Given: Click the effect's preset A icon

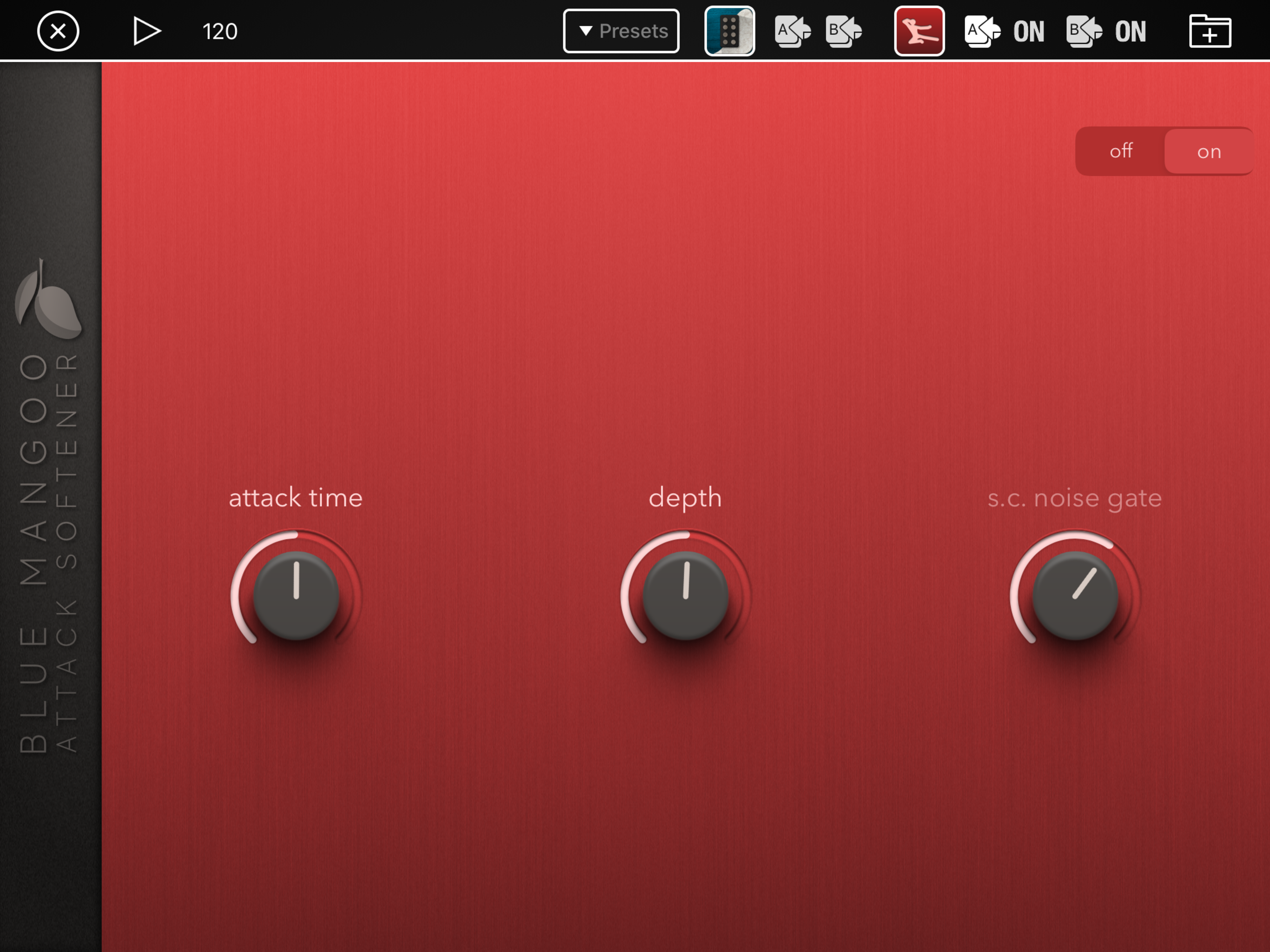Looking at the screenshot, I should click(982, 31).
